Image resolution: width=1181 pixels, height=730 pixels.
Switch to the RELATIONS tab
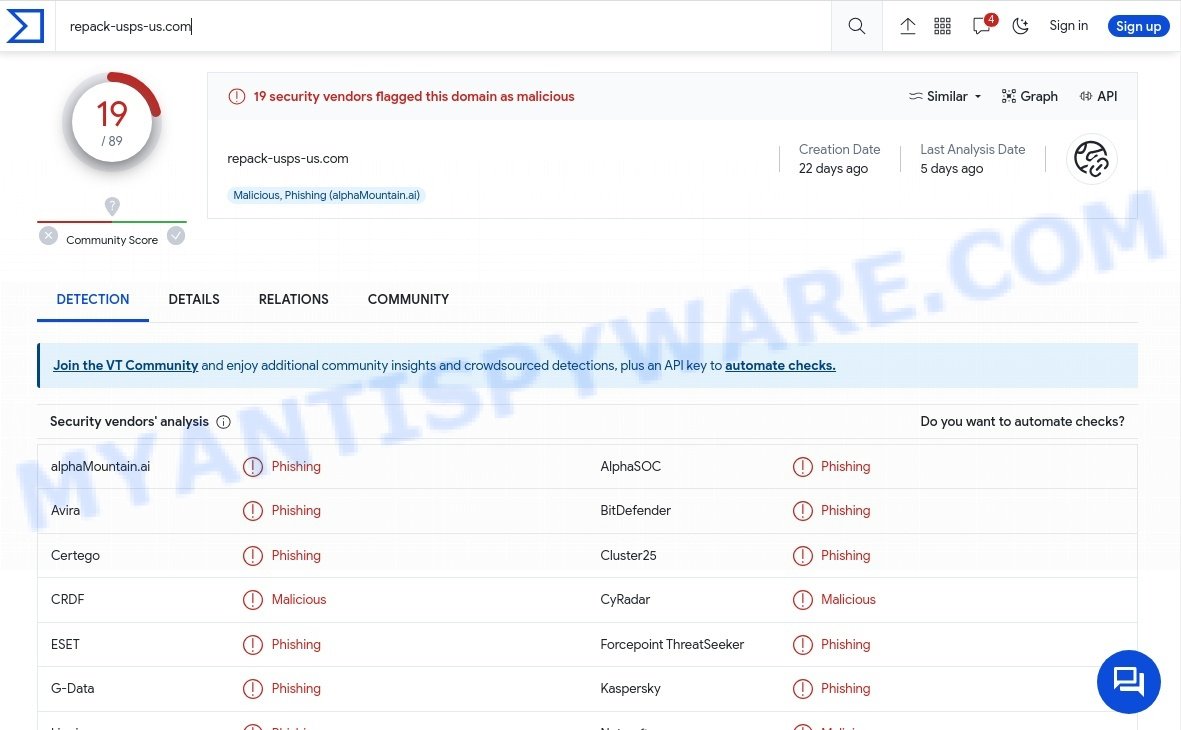coord(294,299)
